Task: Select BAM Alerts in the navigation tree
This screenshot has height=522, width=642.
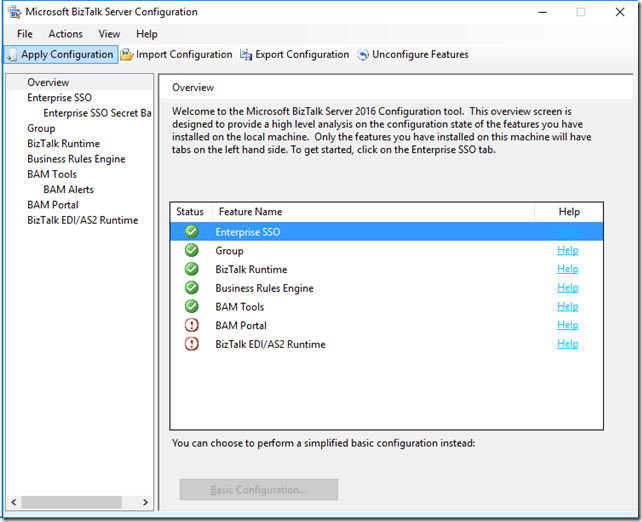Action: [68, 190]
